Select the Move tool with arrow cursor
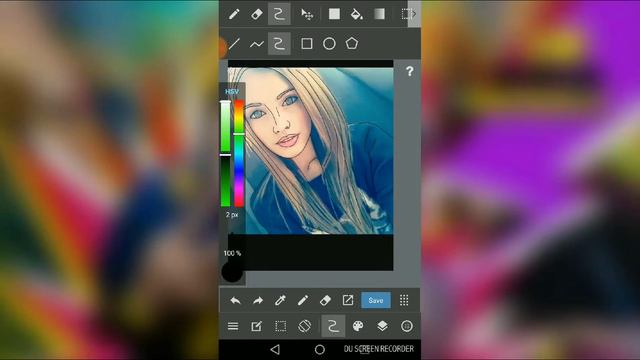 pyautogui.click(x=307, y=14)
